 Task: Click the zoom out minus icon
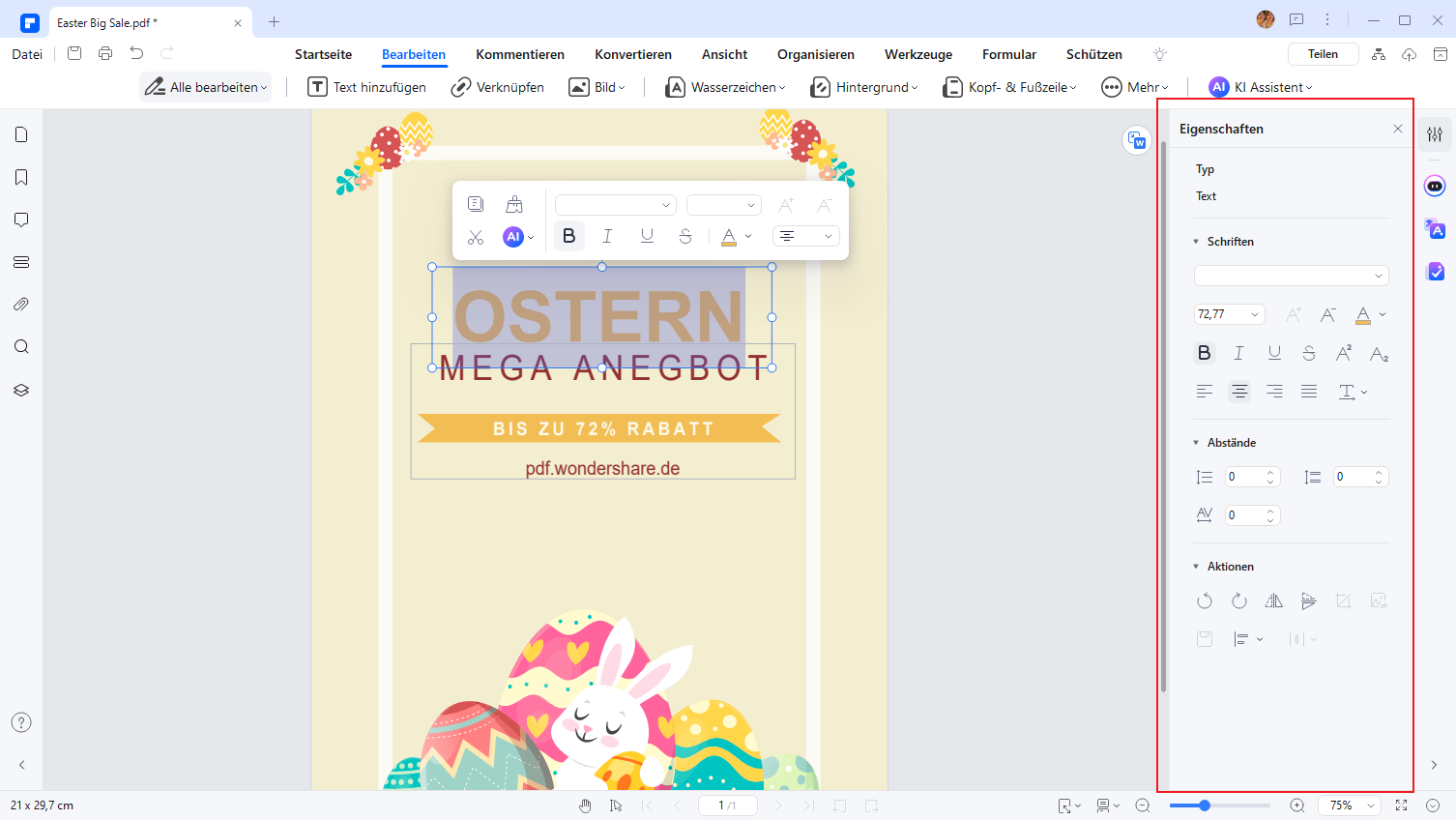[1143, 805]
